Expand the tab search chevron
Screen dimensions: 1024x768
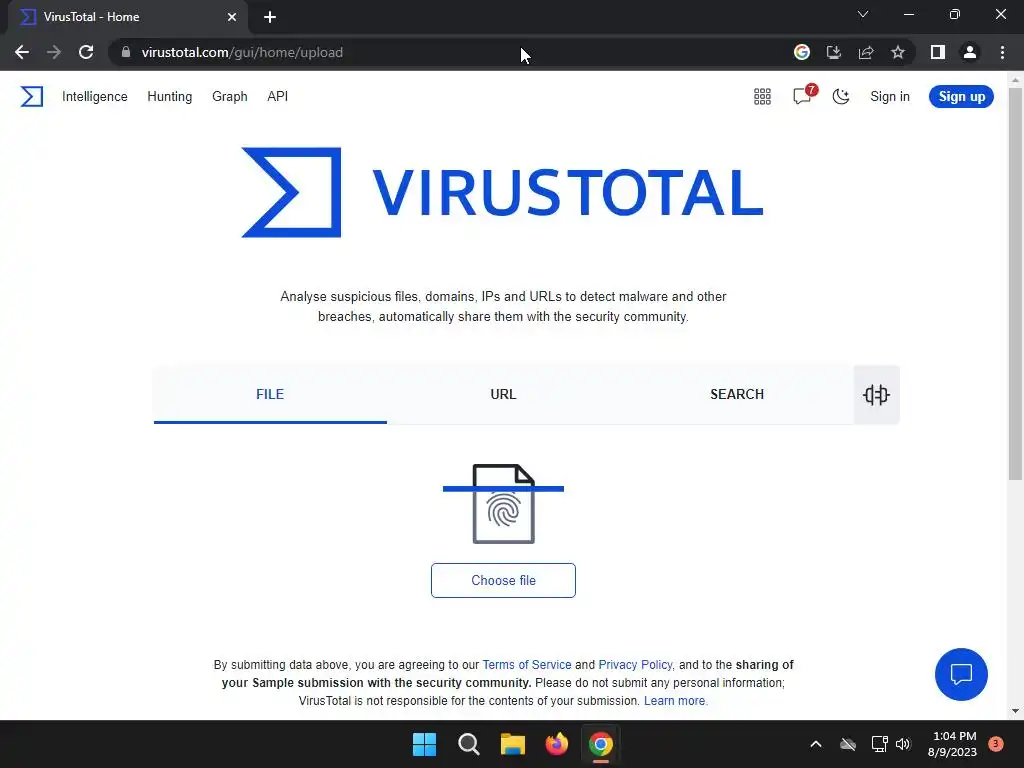tap(863, 14)
